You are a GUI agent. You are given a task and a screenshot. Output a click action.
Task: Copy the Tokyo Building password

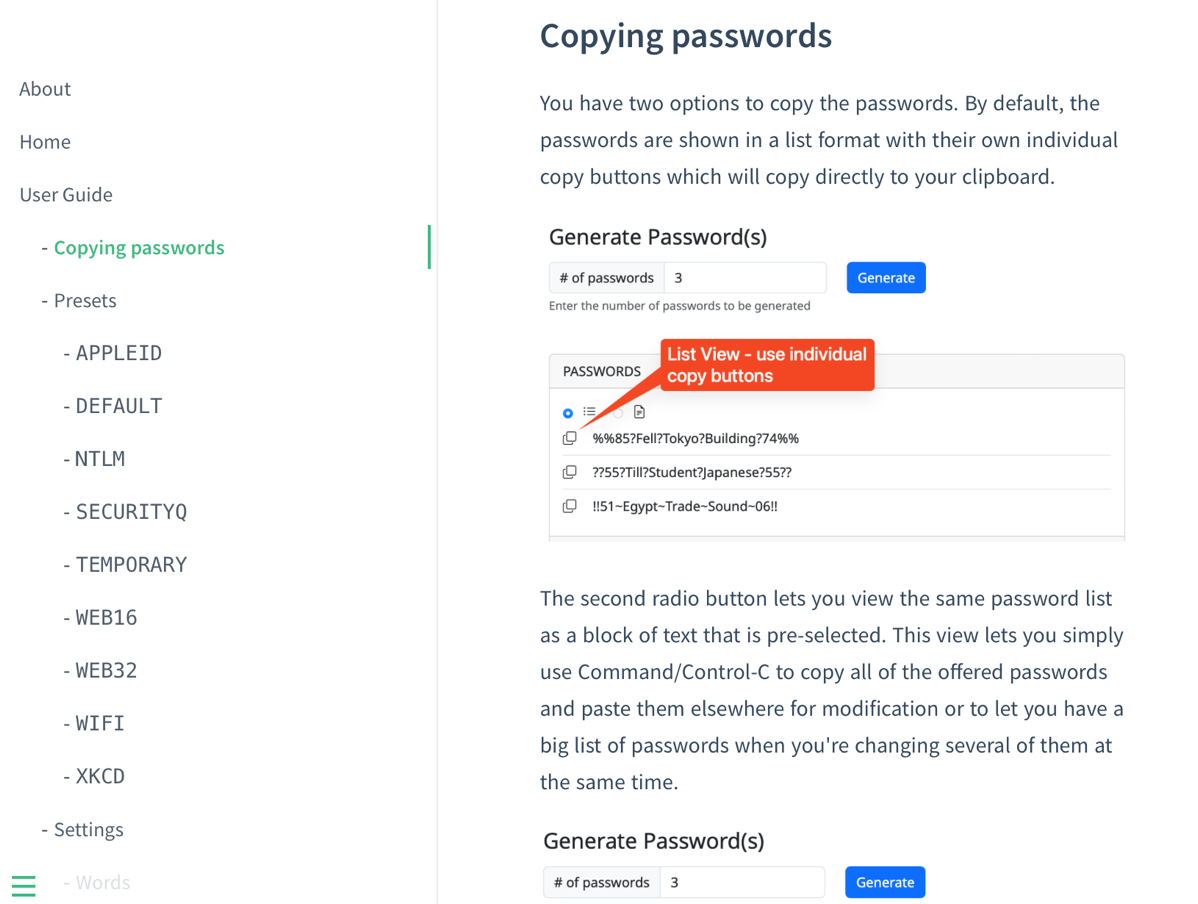coord(570,438)
